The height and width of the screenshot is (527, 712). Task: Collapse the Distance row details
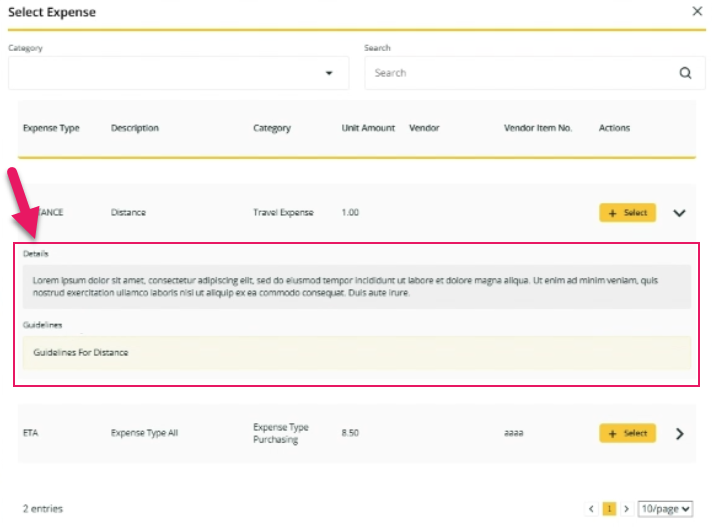679,213
